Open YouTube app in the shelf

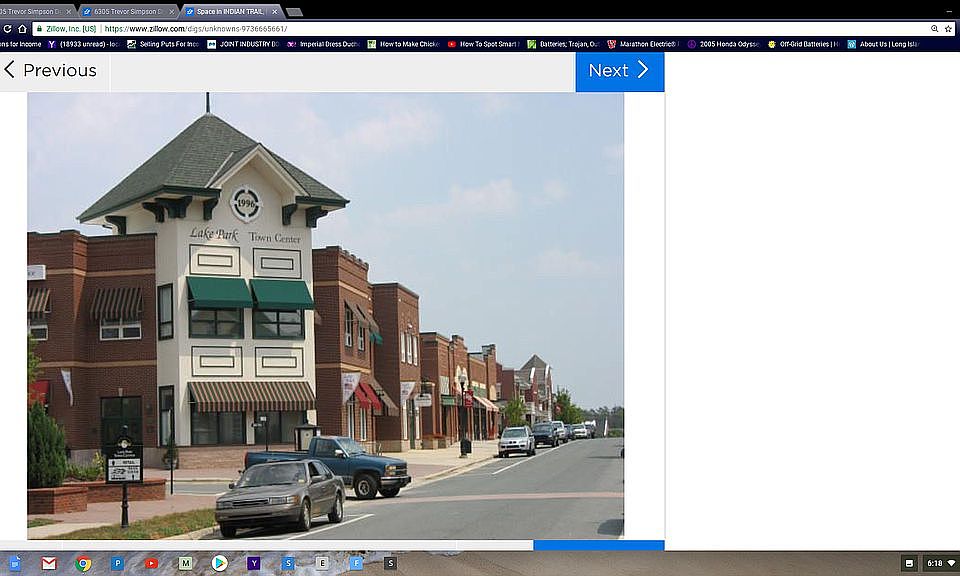coord(151,563)
